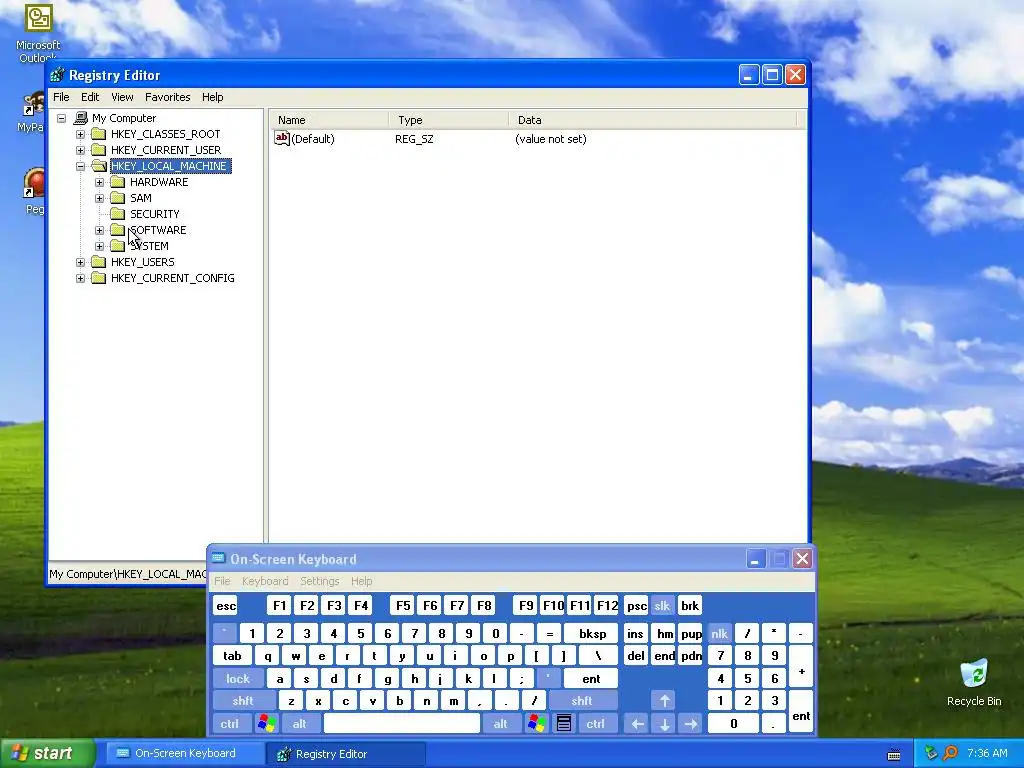
Task: Expand the SOFTWARE key
Action: [99, 230]
